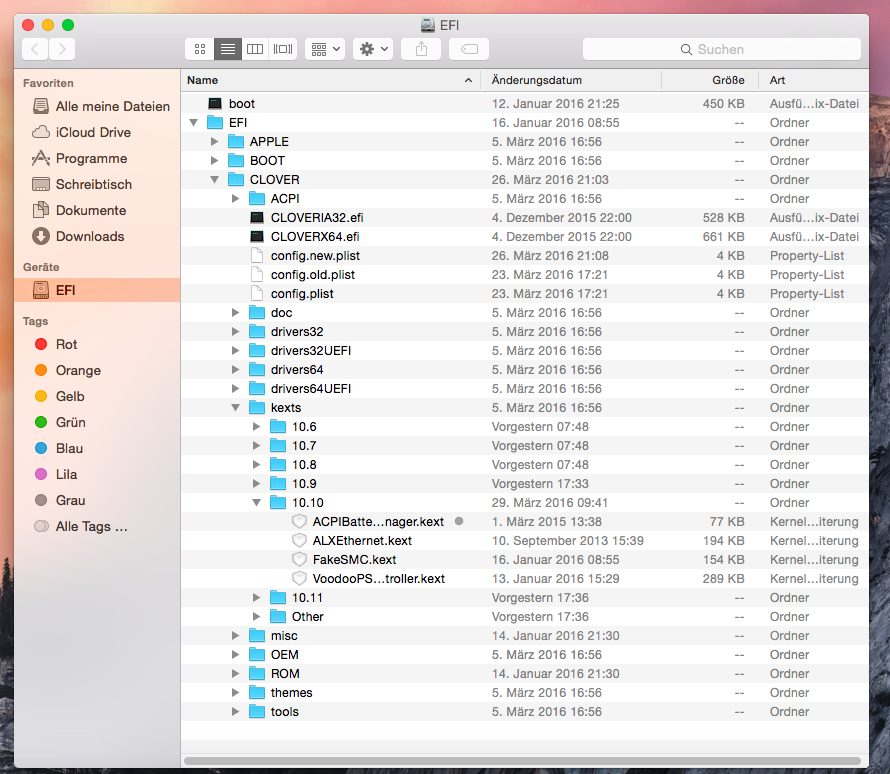Select the CLOVERX64.efi file icon
Screen dimensions: 890x774
coord(257,237)
